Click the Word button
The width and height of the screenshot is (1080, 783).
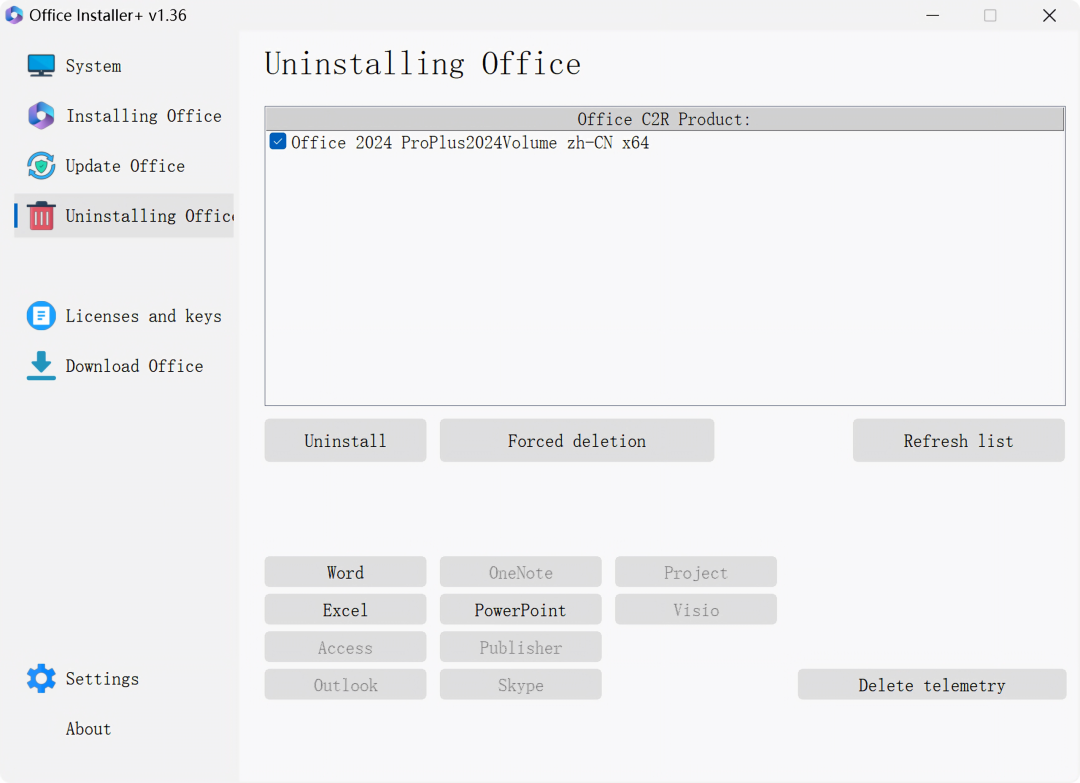(345, 572)
